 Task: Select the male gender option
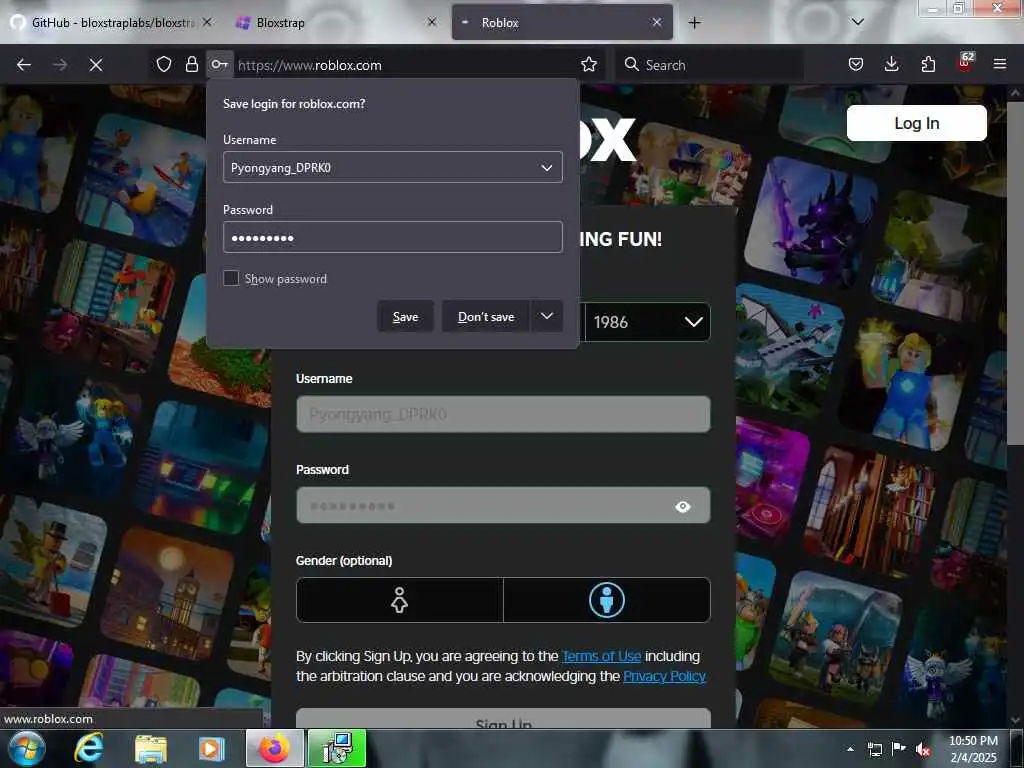pyautogui.click(x=607, y=600)
